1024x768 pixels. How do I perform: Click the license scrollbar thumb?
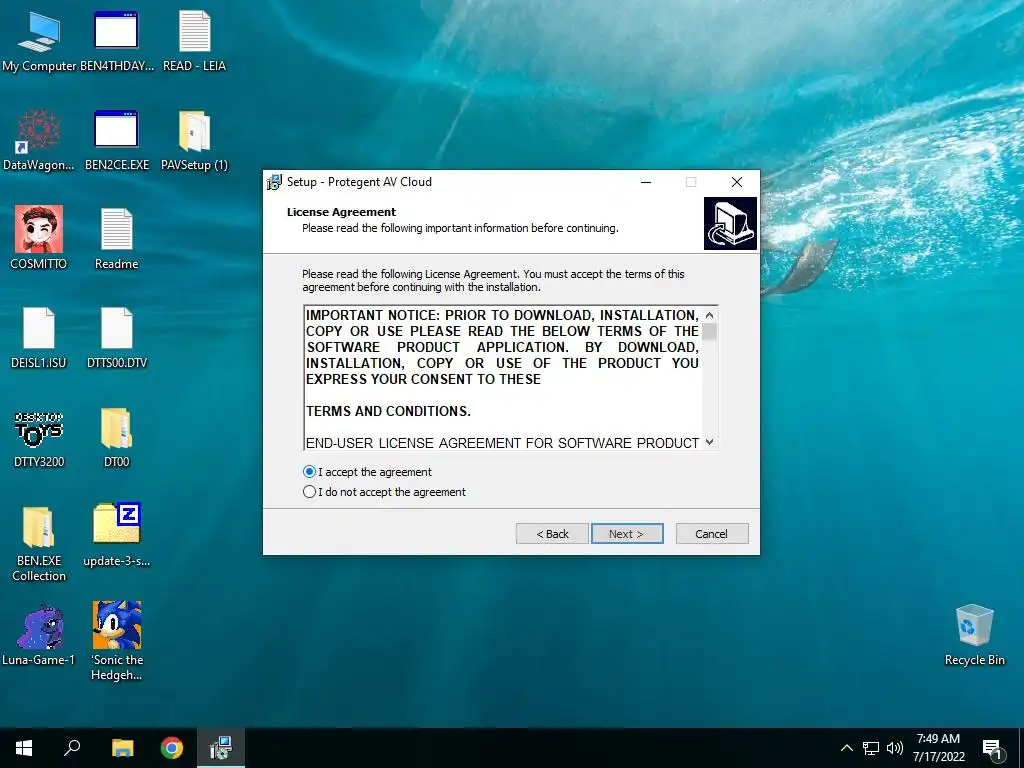tap(710, 332)
